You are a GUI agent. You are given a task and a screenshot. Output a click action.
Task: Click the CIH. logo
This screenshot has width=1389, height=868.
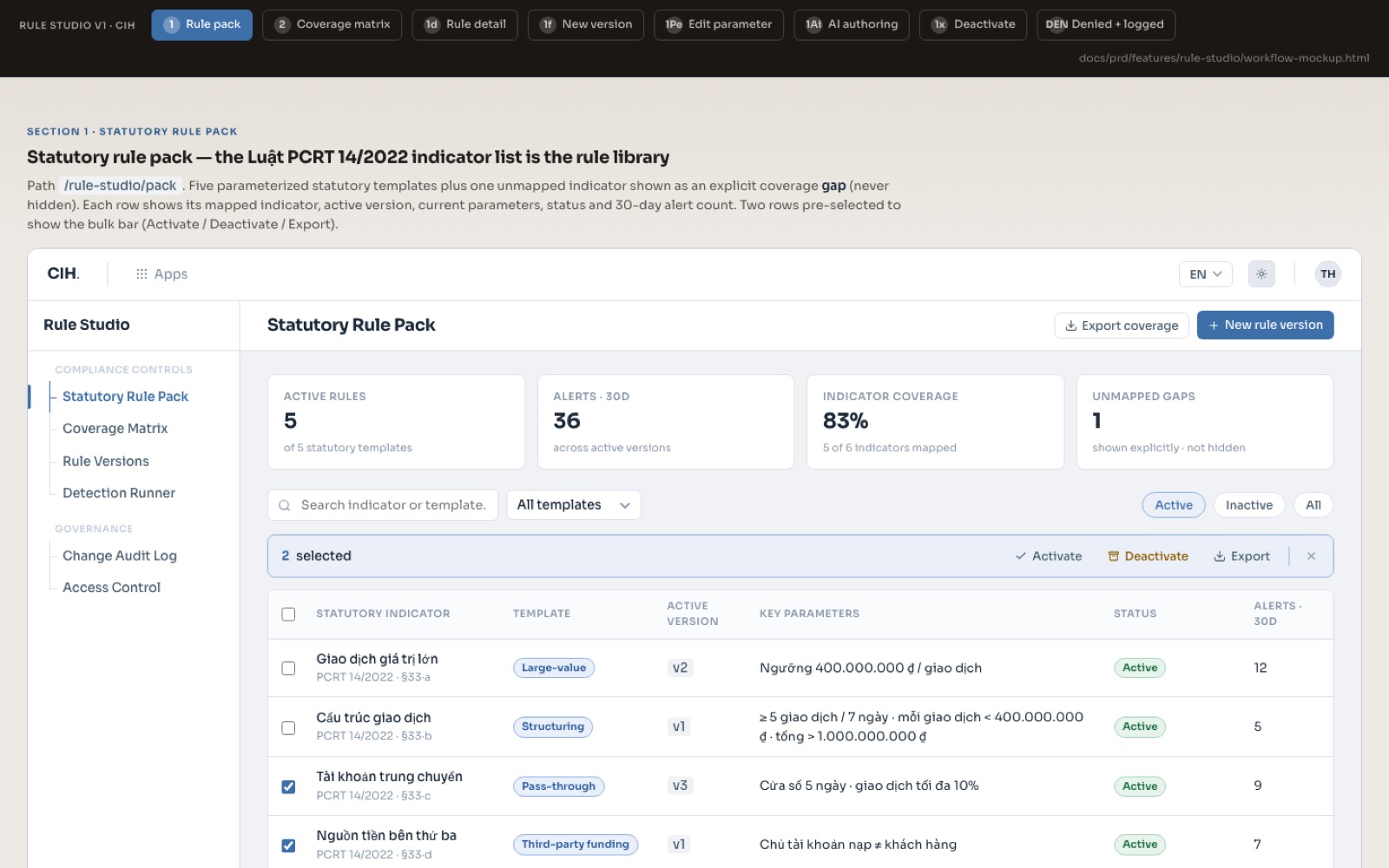[x=63, y=273]
